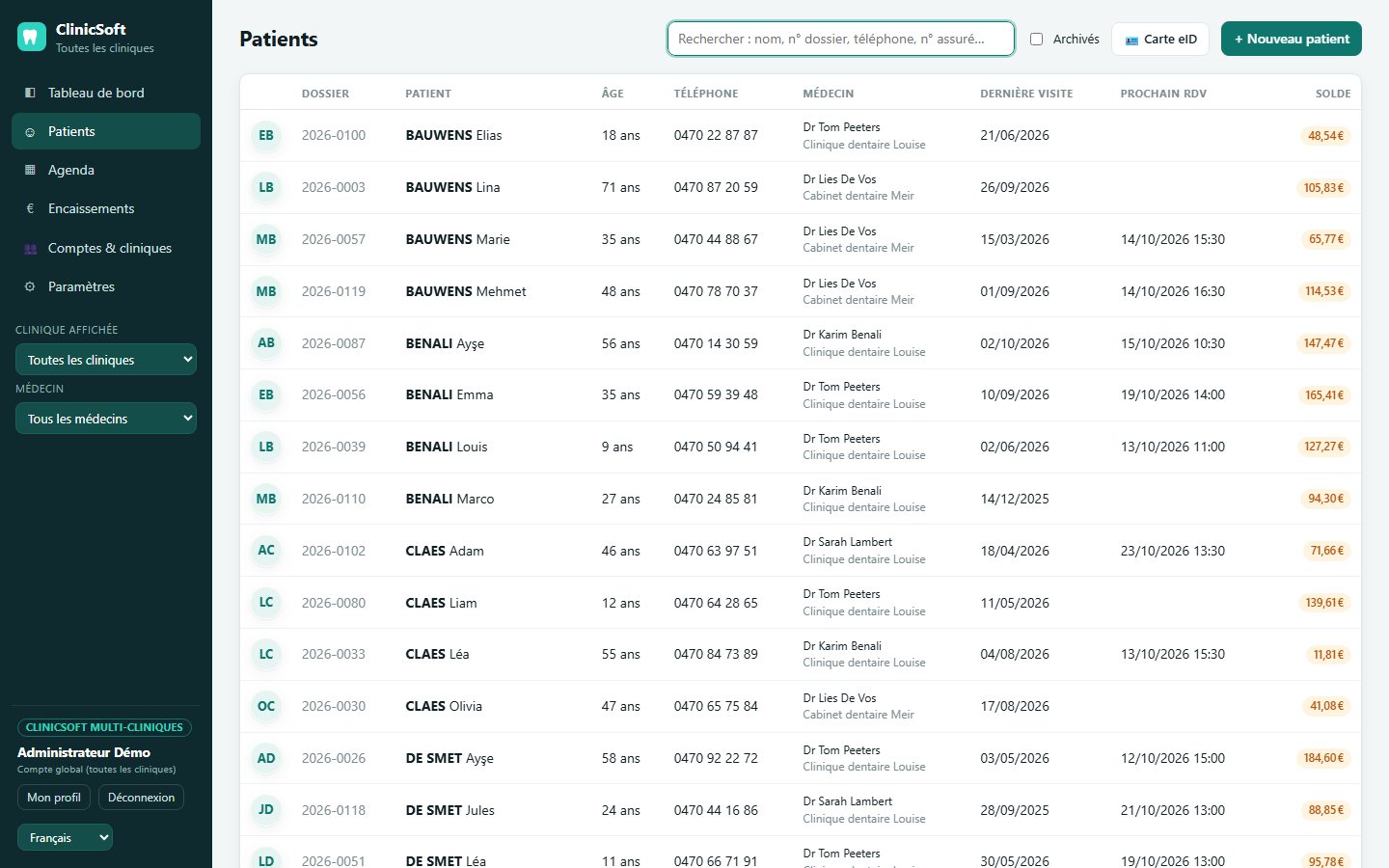Click the Dernière visite column header
The image size is (1389, 868).
pyautogui.click(x=1026, y=94)
